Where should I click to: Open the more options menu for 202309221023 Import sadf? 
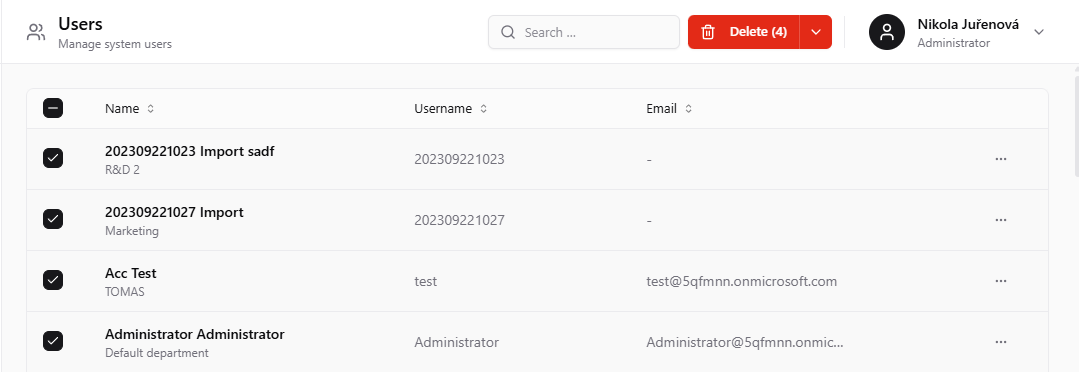[x=1001, y=159]
